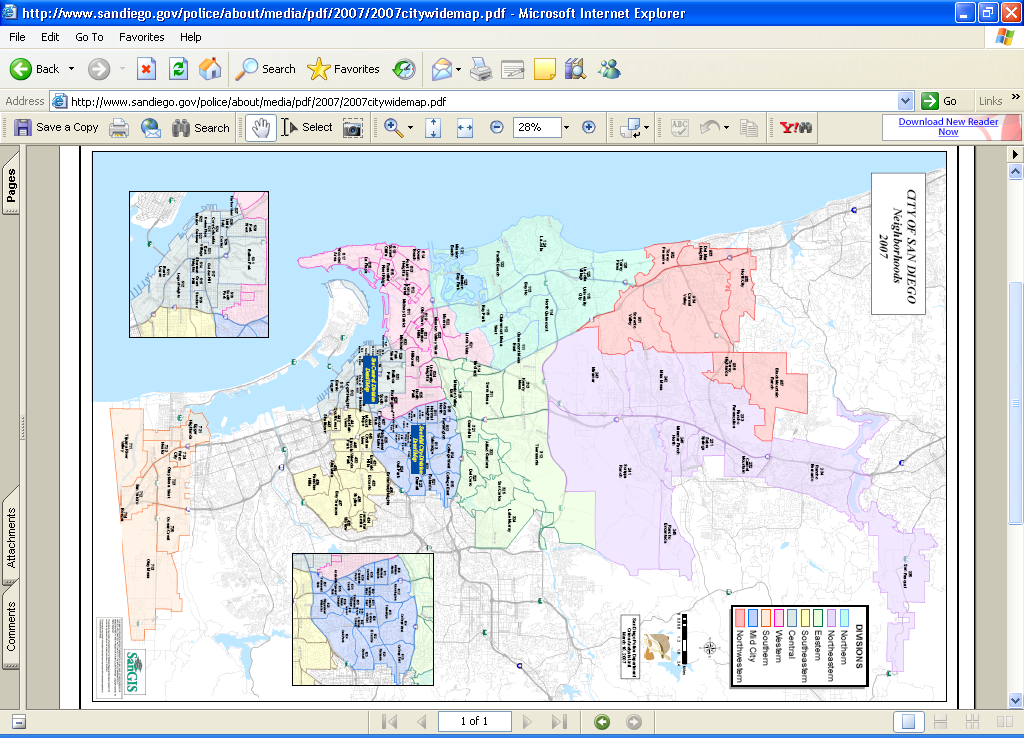Expand the address bar URL dropdown

pyautogui.click(x=905, y=101)
